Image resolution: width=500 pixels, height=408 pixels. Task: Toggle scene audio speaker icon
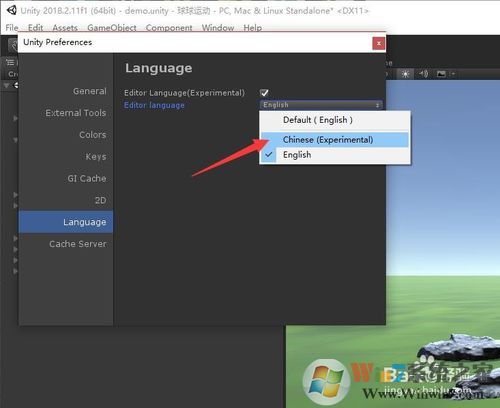tap(424, 74)
